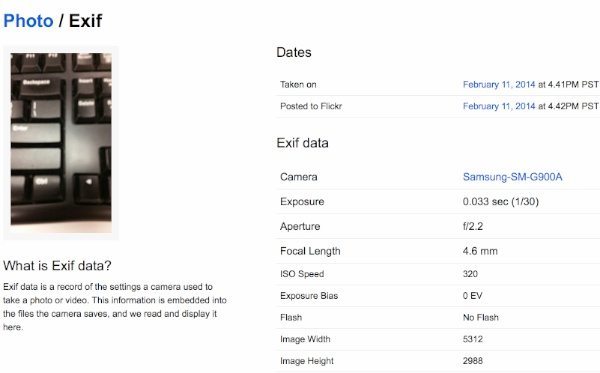The image size is (600, 373).
Task: Open the Photo breadcrumb link
Action: 28,21
